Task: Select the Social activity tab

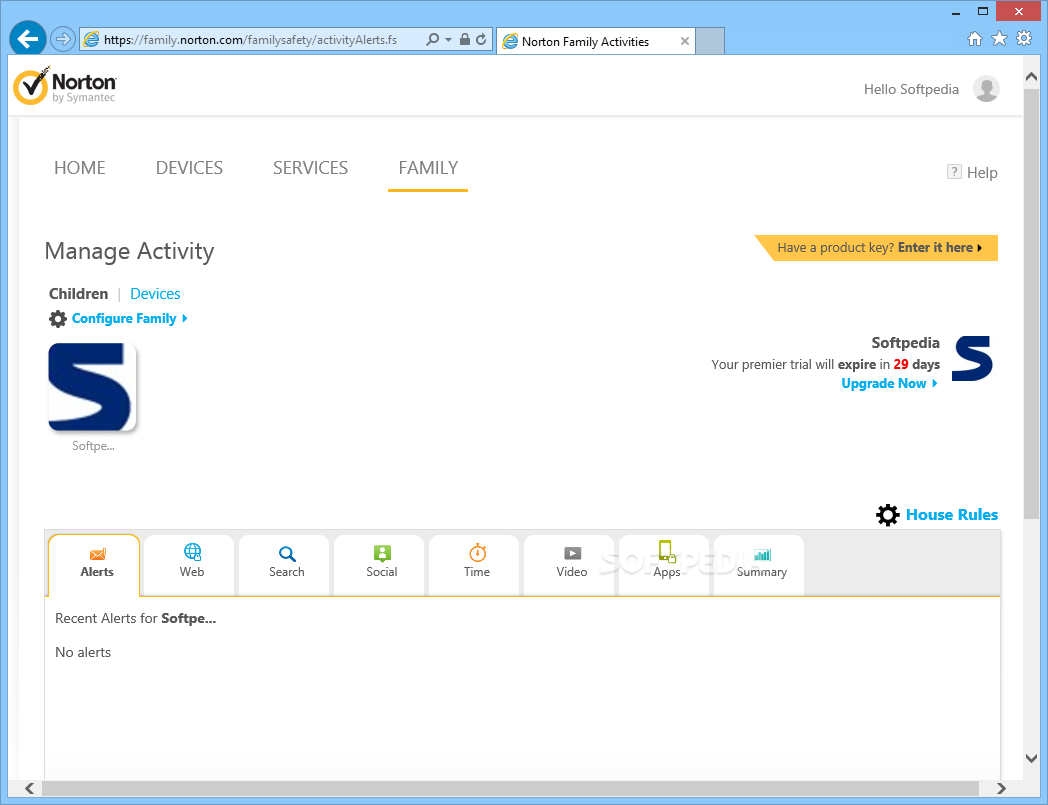Action: click(379, 565)
